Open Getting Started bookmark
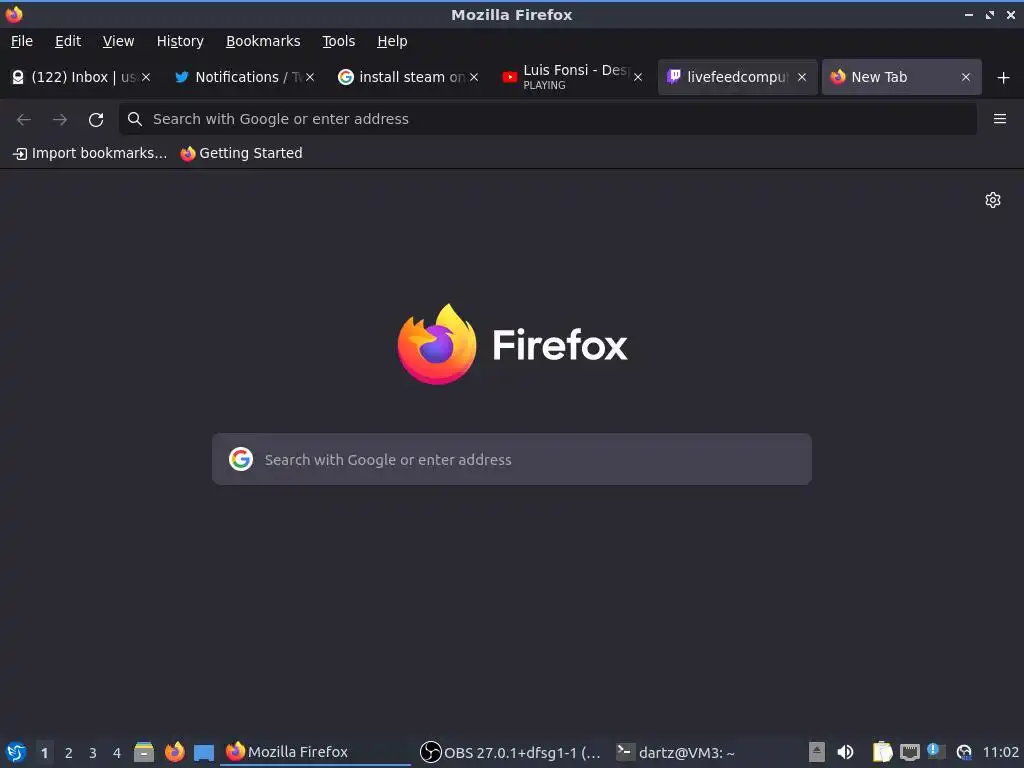This screenshot has width=1024, height=768. [242, 153]
